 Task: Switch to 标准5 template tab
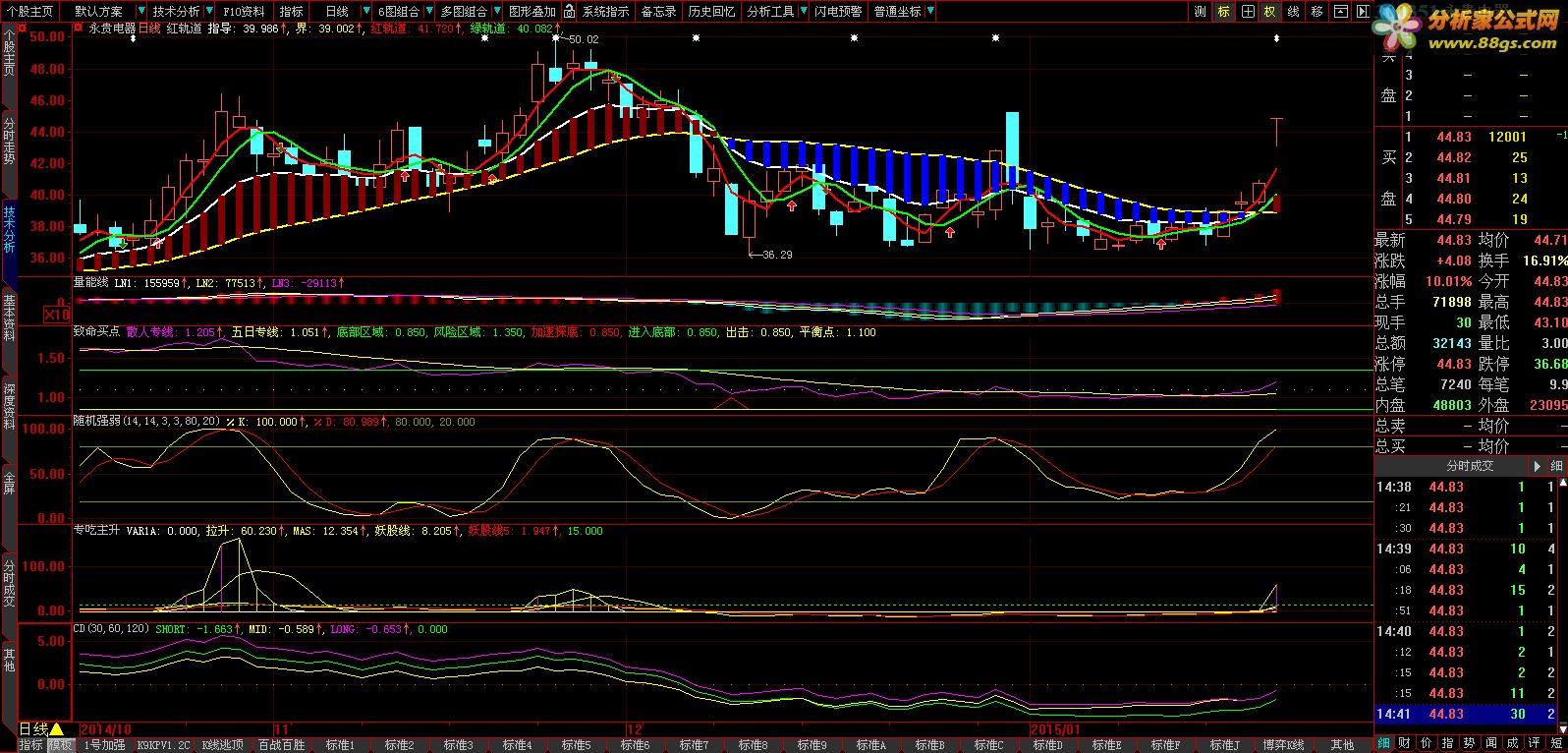click(577, 745)
